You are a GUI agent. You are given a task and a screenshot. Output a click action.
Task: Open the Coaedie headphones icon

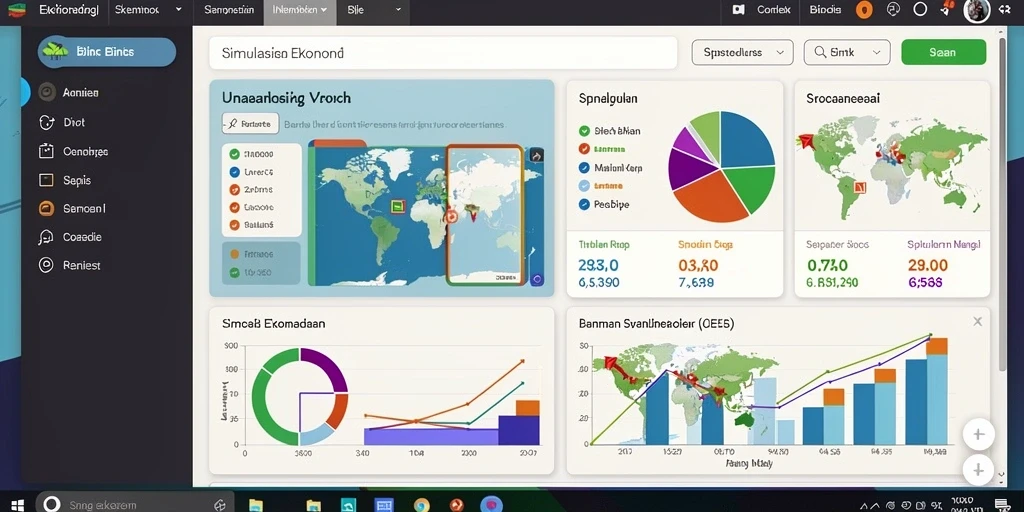pos(46,237)
